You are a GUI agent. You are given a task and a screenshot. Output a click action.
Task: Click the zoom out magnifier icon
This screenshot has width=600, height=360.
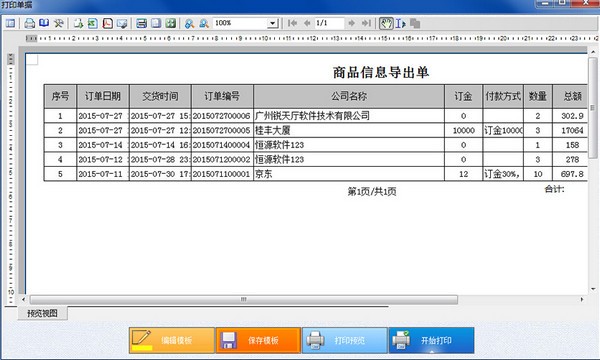point(204,23)
